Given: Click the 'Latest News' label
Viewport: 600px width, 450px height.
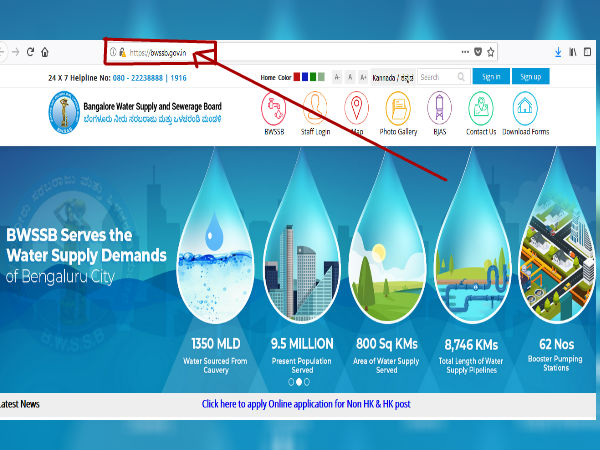Looking at the screenshot, I should coord(20,404).
